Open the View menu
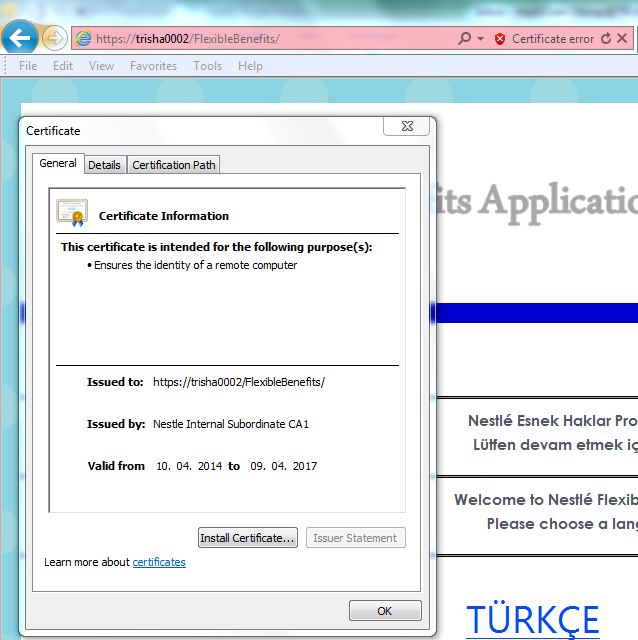 101,66
